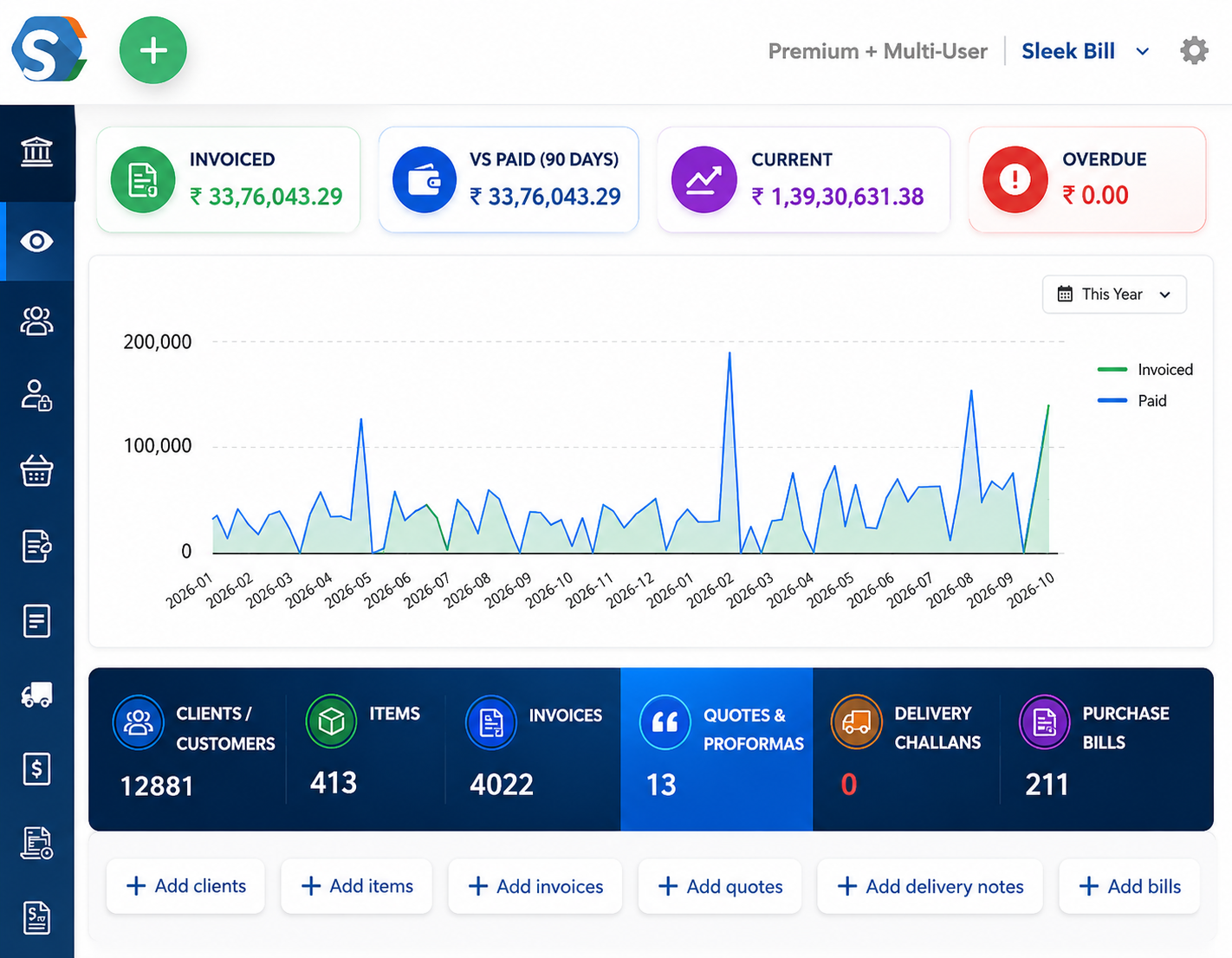Click the items count 413
This screenshot has height=958, width=1232.
pos(334,782)
